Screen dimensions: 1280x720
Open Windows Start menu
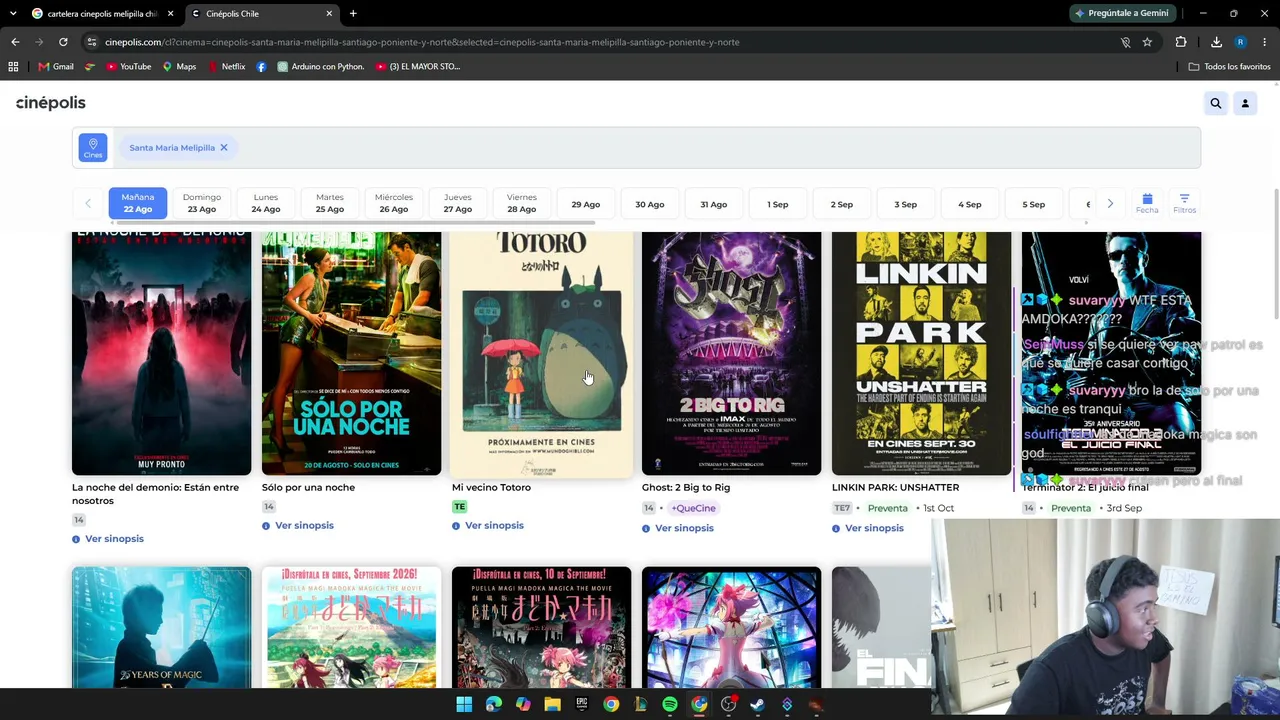point(464,705)
